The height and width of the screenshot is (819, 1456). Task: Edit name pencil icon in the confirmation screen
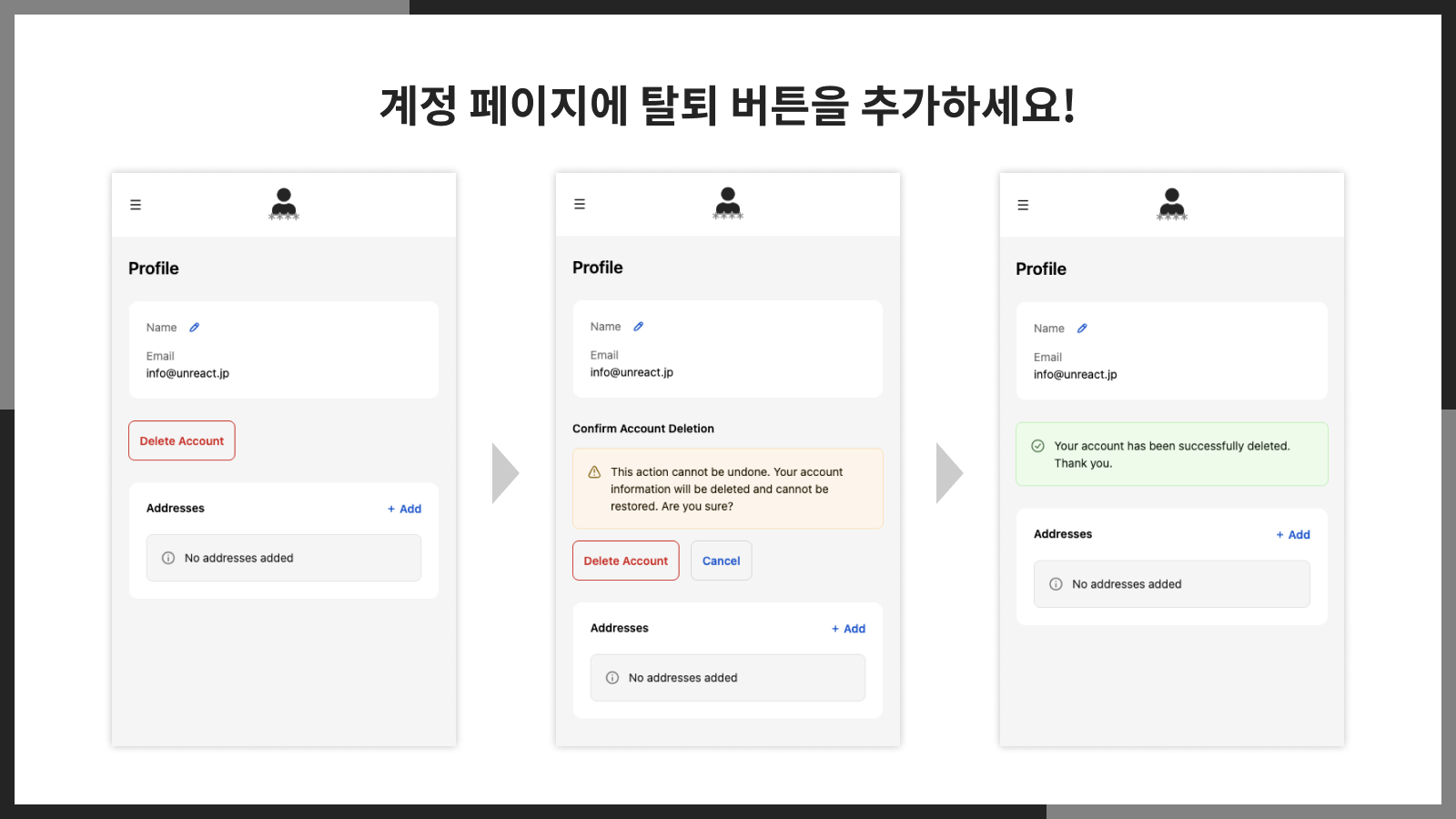tap(638, 327)
